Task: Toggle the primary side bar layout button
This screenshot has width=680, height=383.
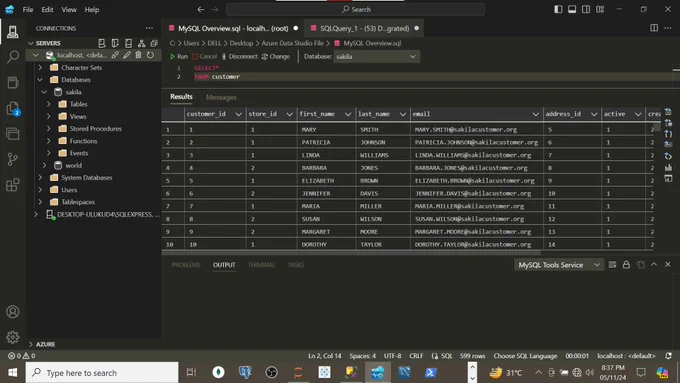Action: click(558, 9)
